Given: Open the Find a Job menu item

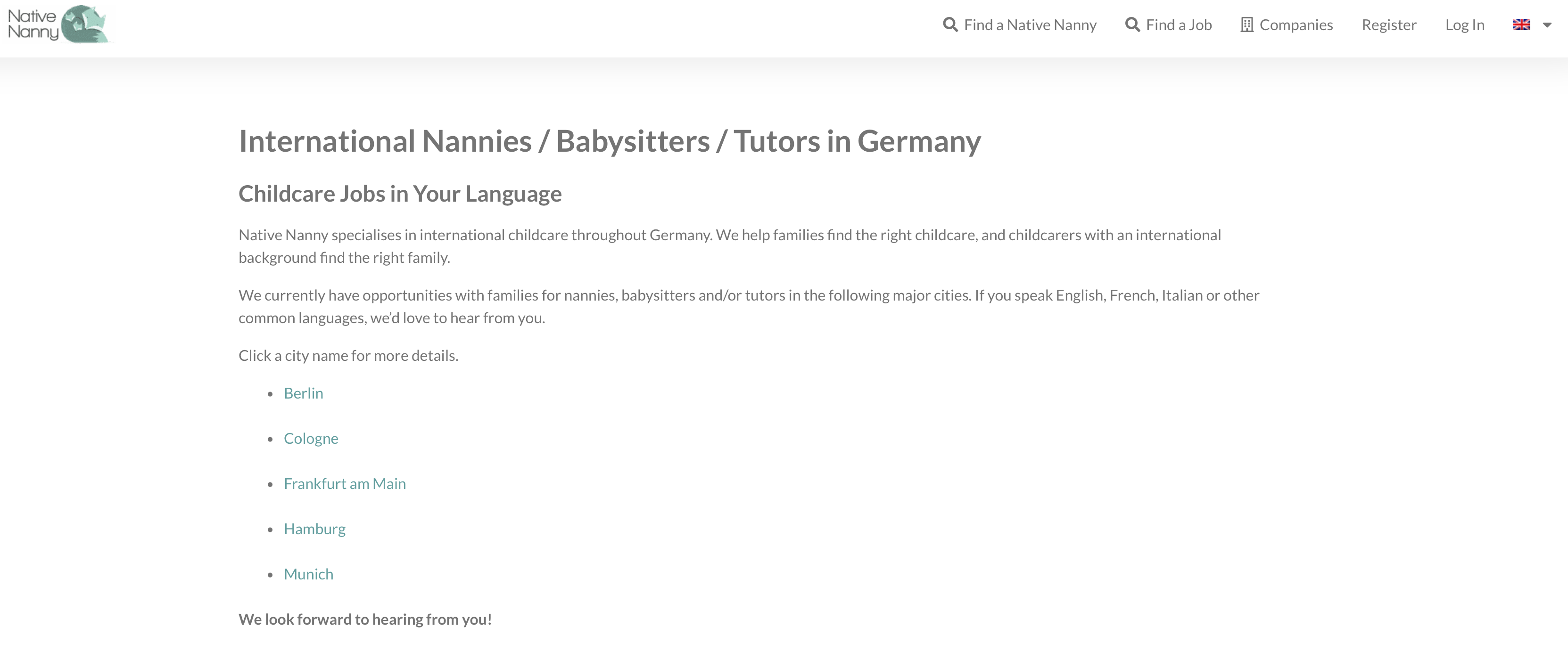Looking at the screenshot, I should point(1168,25).
